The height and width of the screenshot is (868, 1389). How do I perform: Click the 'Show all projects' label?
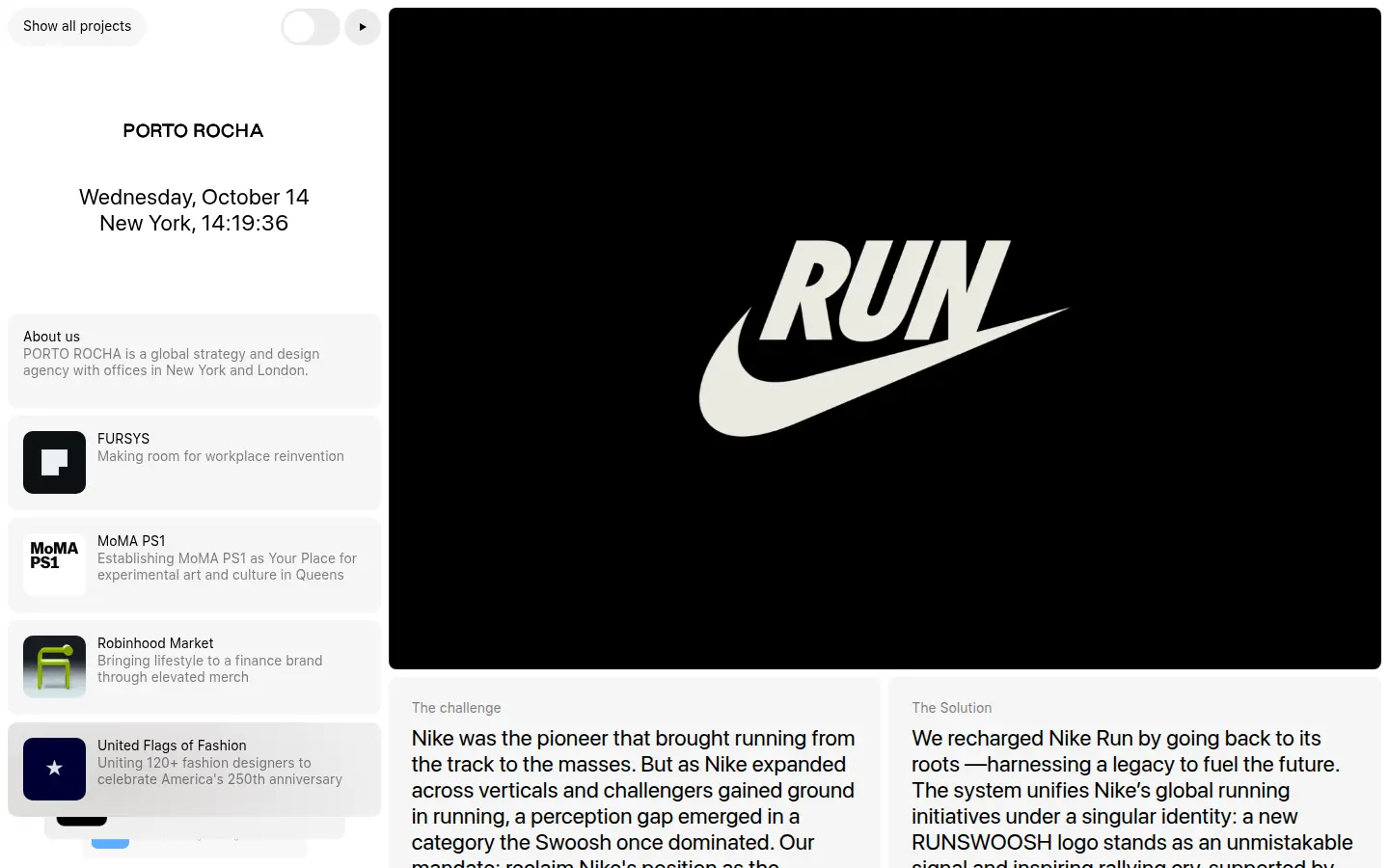coord(77,26)
